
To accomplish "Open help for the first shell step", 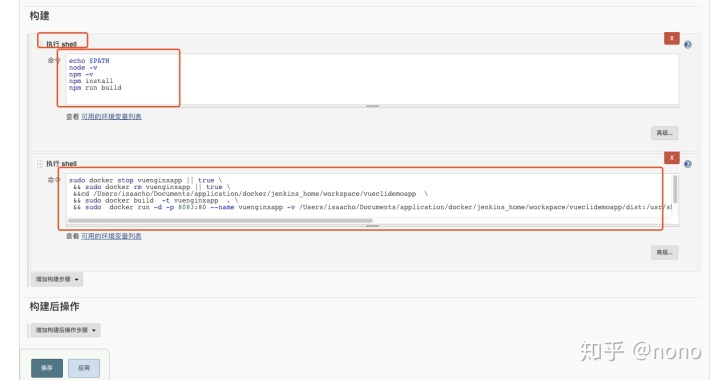I will click(687, 45).
